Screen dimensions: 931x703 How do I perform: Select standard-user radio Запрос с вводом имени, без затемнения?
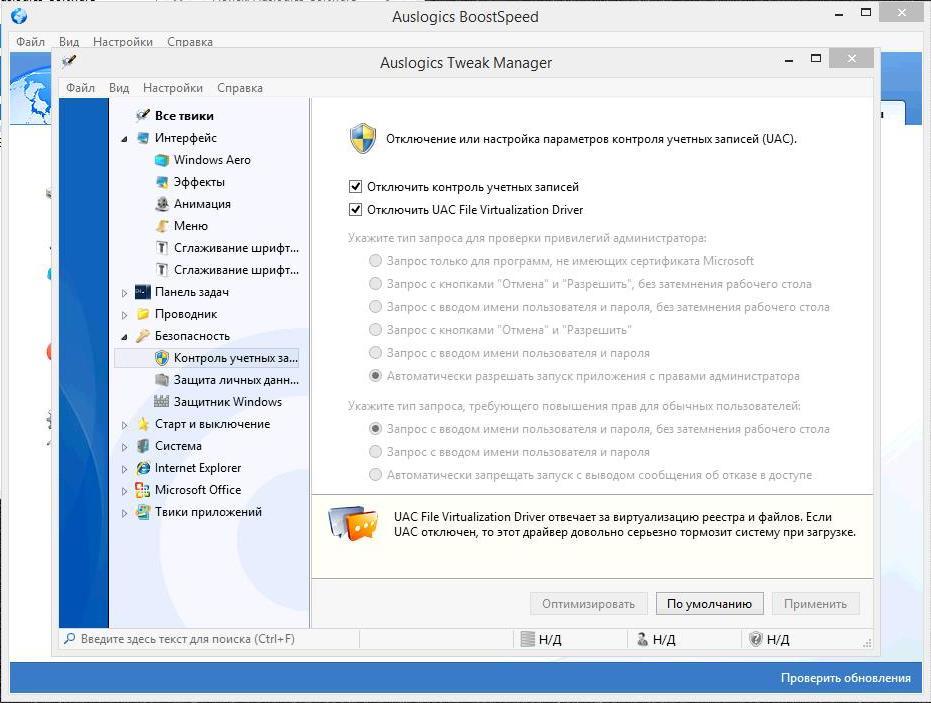(375, 429)
